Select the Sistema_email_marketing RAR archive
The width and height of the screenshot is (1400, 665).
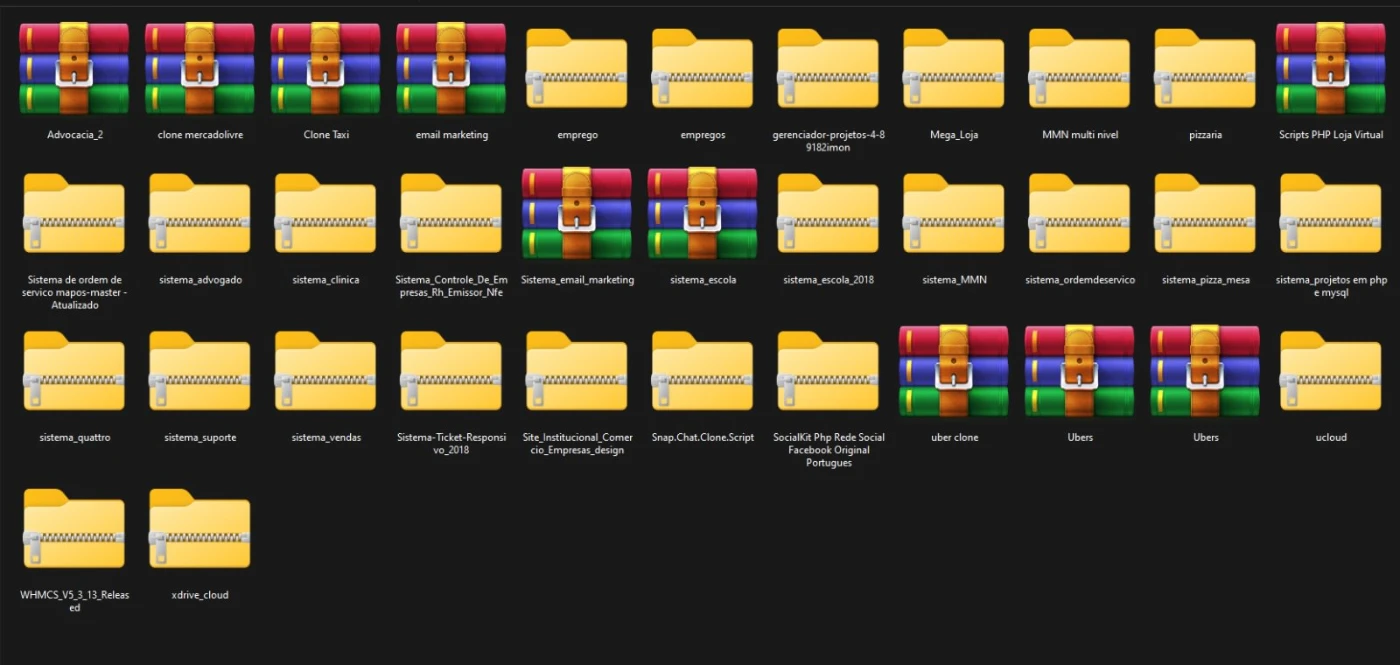click(577, 214)
